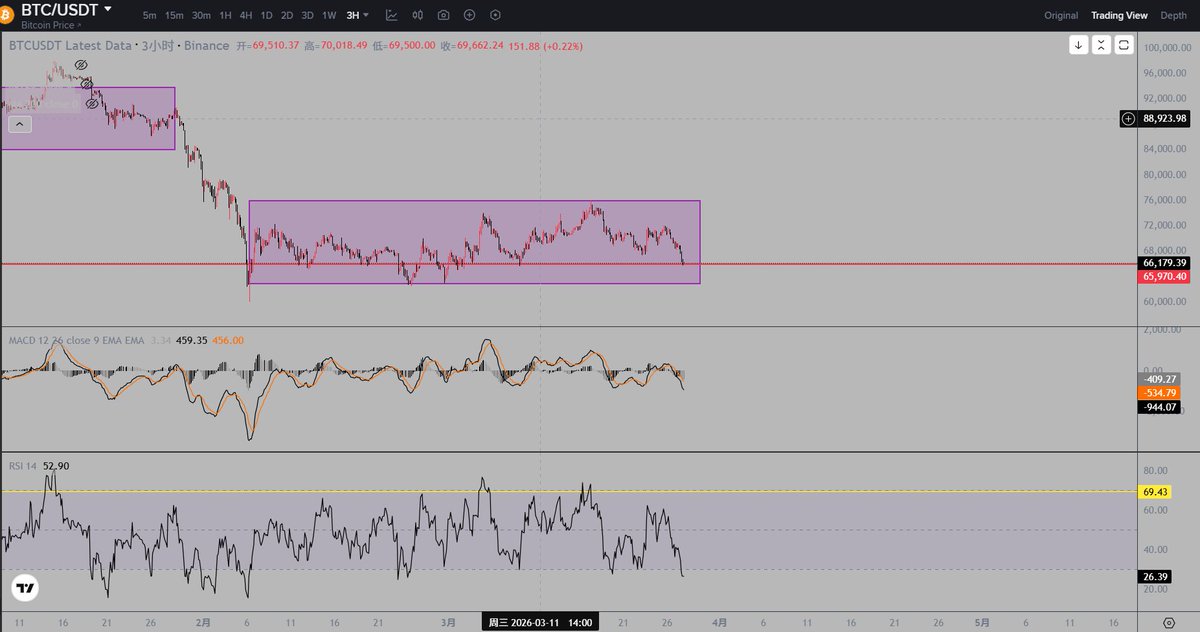Click the yellow 69.43 RSI label
1200x632 pixels.
pyautogui.click(x=1157, y=492)
